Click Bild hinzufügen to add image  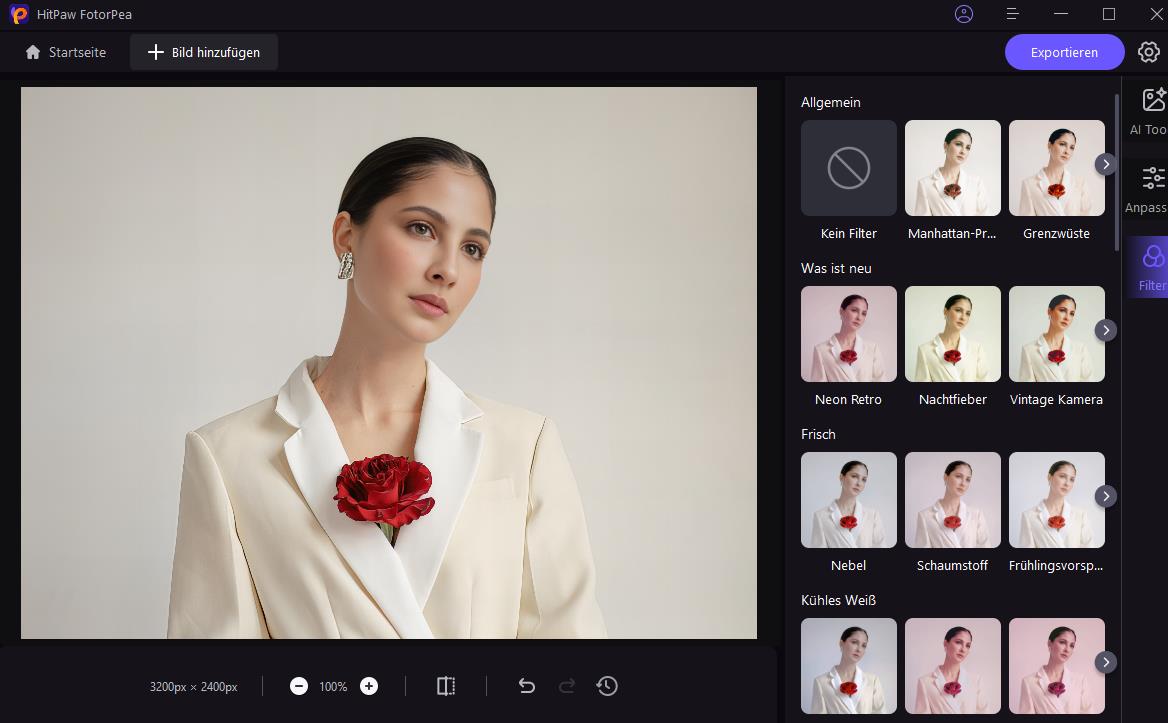(204, 52)
